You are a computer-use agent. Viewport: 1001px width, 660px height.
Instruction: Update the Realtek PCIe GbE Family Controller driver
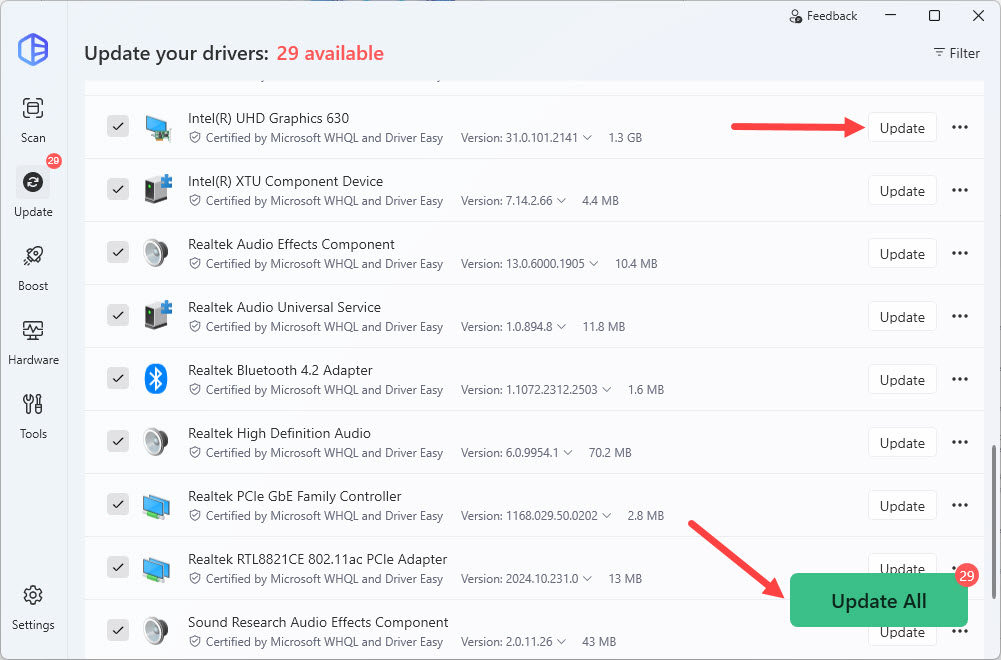point(902,506)
